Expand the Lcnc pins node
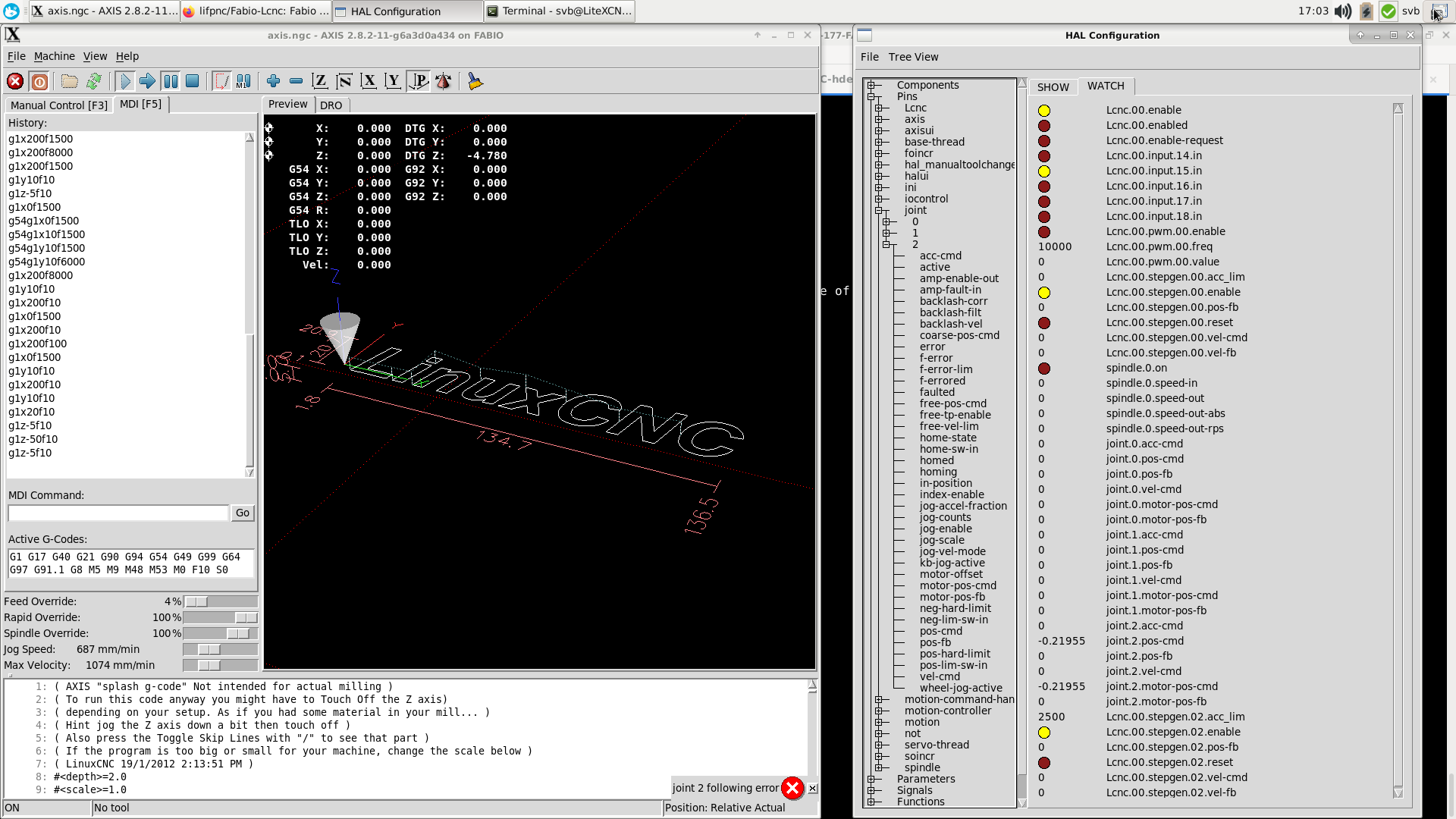Viewport: 1456px width, 819px height. 879,108
